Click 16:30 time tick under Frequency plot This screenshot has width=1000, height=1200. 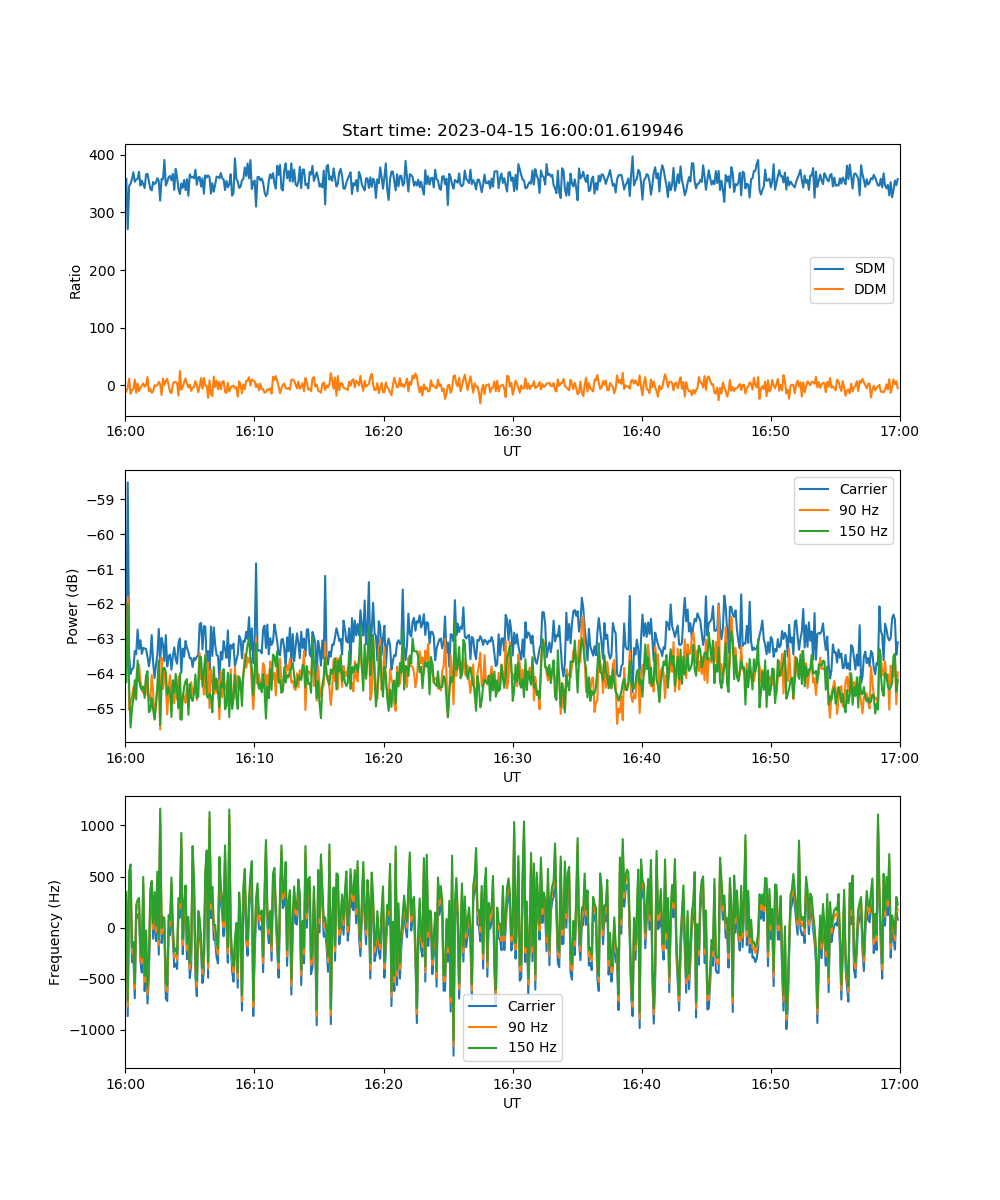pos(512,1083)
